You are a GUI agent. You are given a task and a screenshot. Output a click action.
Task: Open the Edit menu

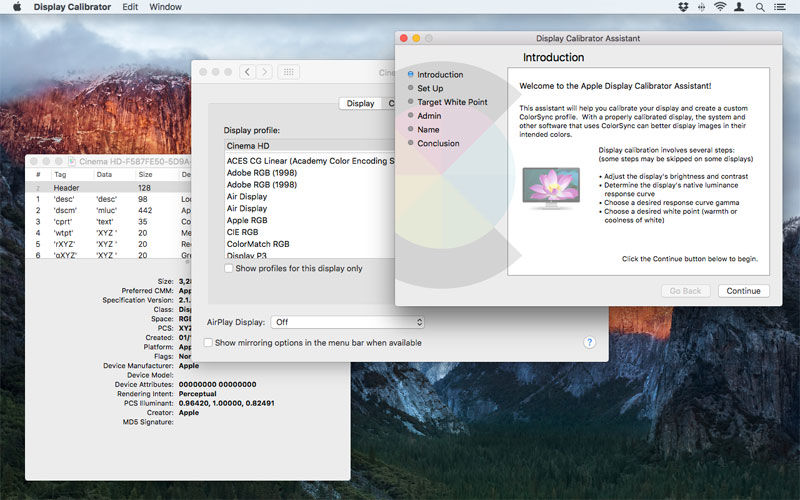[x=130, y=7]
